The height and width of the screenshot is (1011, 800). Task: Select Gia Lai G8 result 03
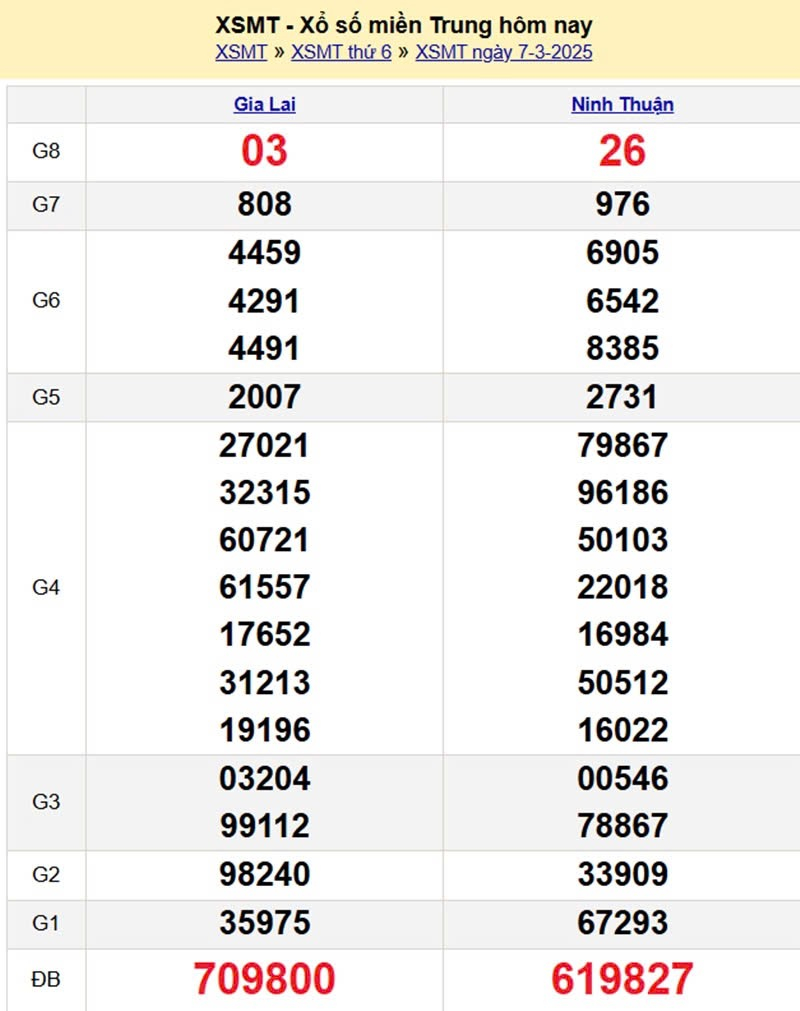[x=264, y=151]
